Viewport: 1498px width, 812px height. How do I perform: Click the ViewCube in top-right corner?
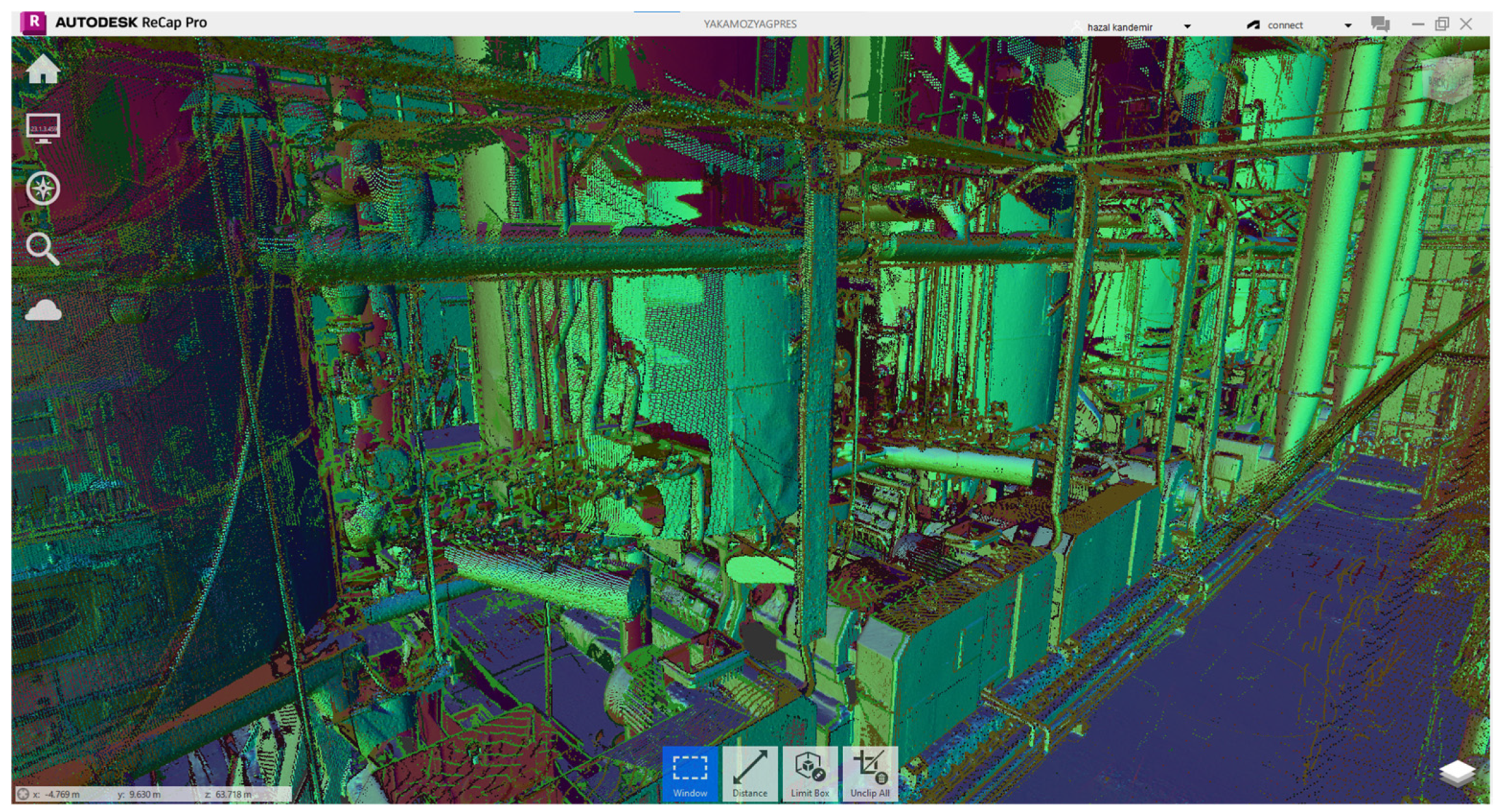point(1447,81)
